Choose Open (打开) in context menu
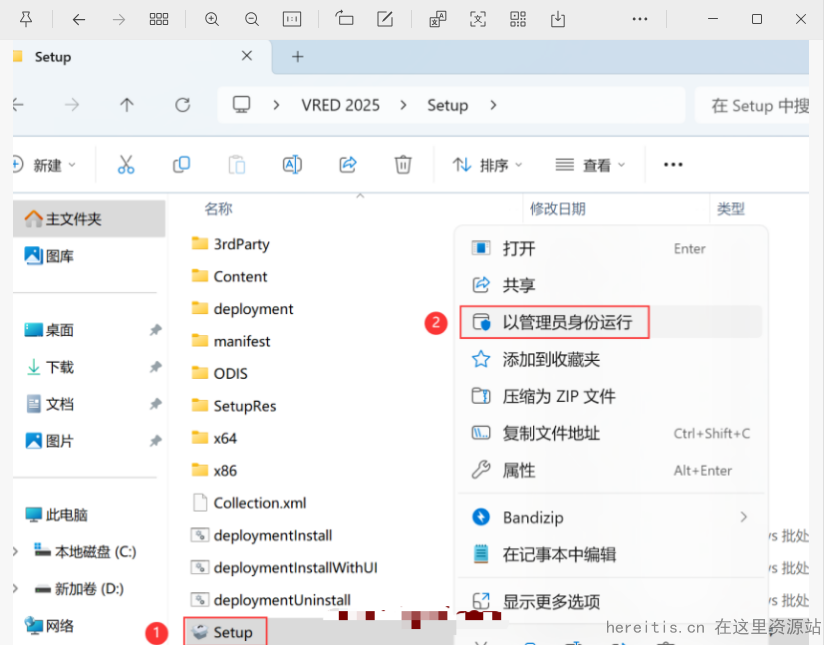 (611, 248)
